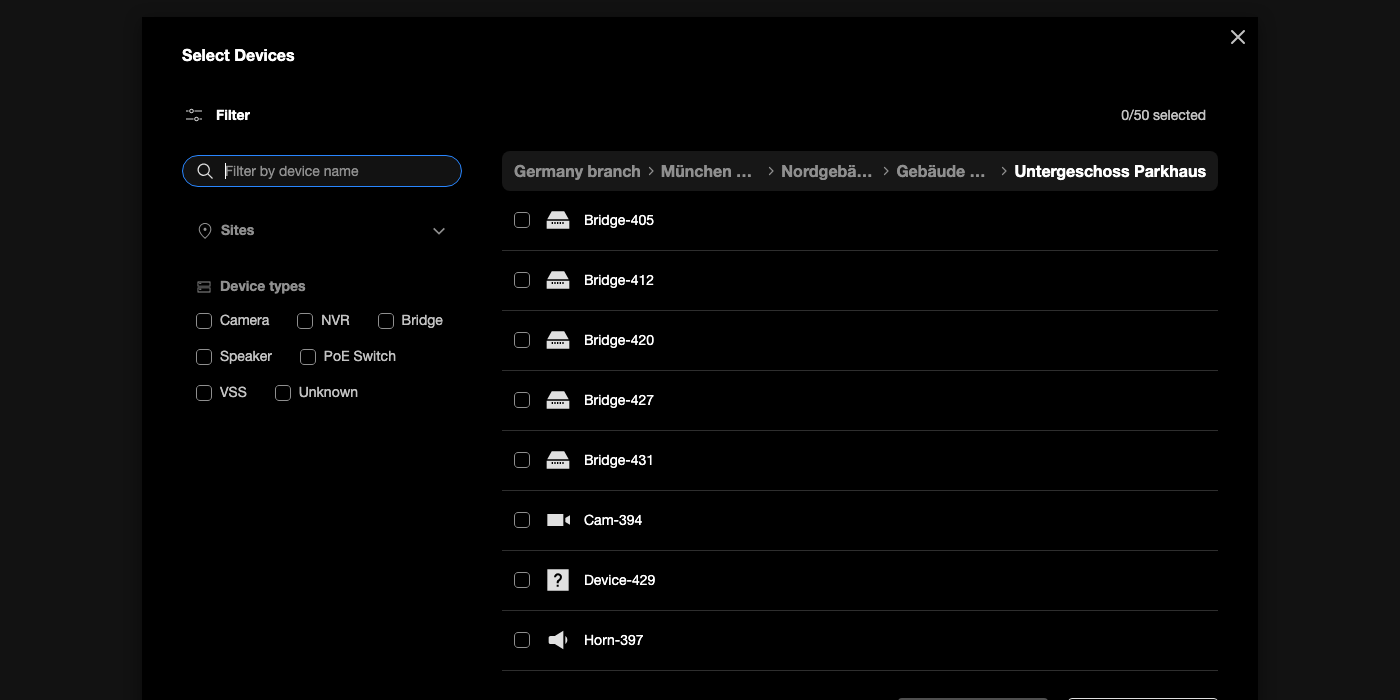Click the Horn-397 speaker icon

(558, 640)
